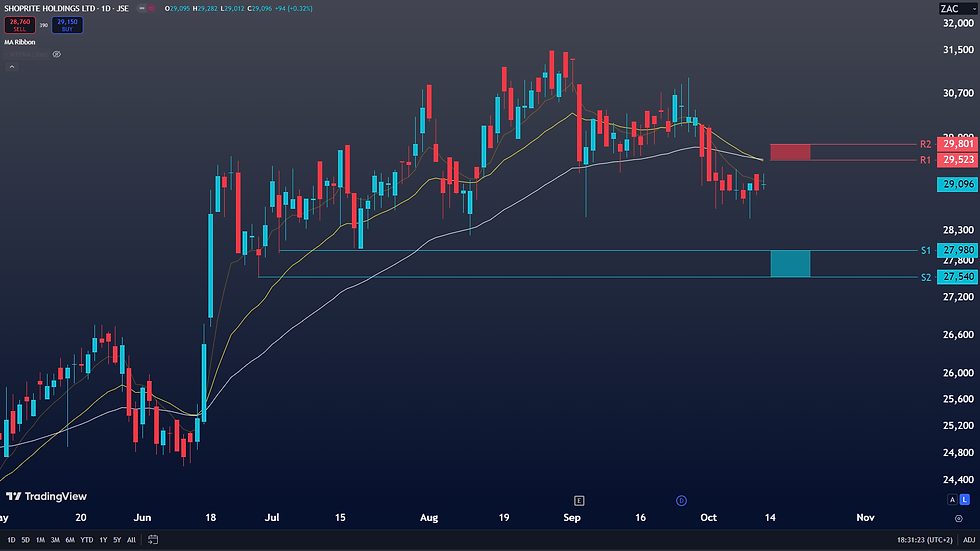Viewport: 980px width, 551px height.
Task: Click the red SELL 28,760 button
Action: (x=20, y=25)
